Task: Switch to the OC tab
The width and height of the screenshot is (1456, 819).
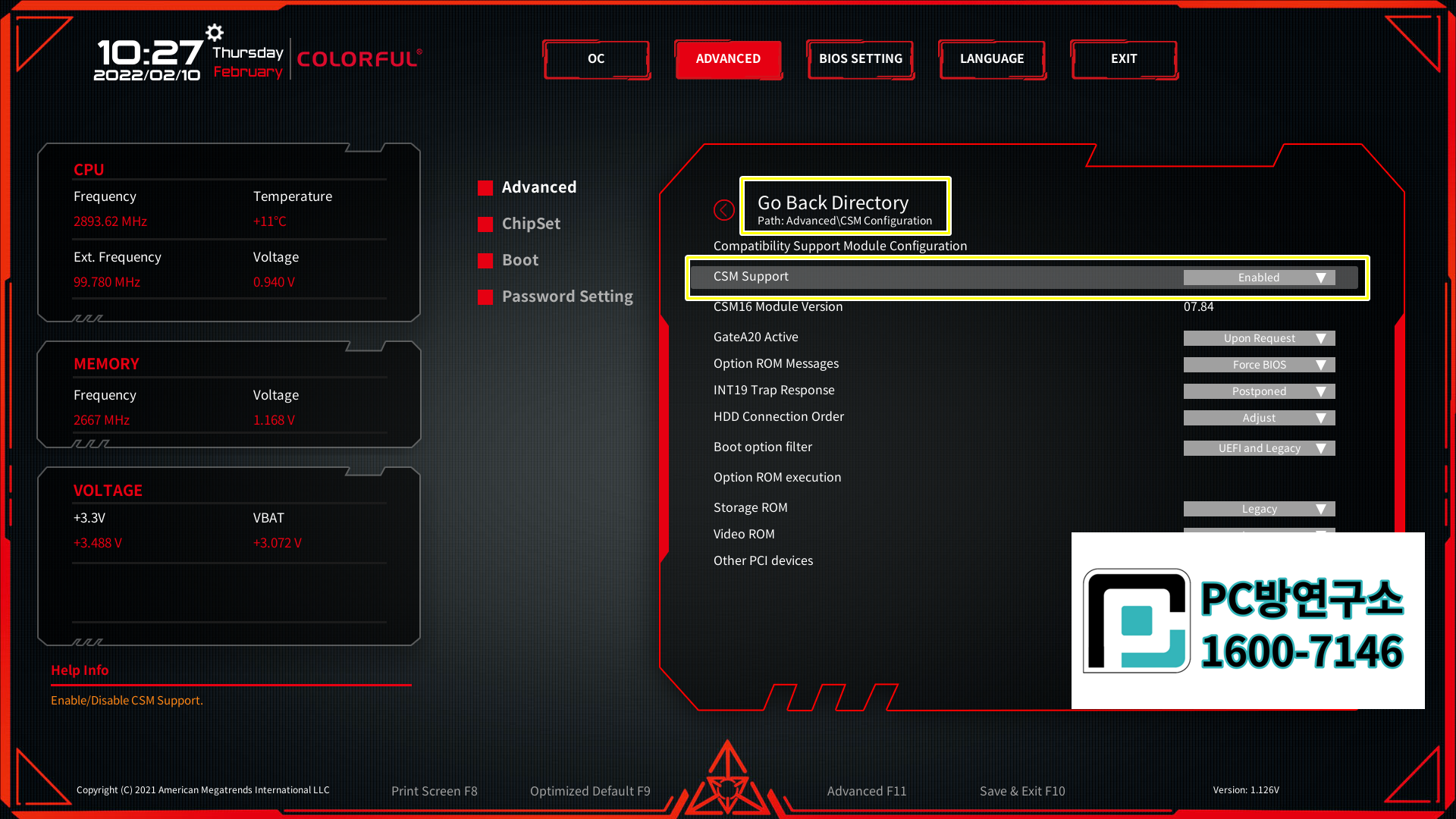Action: click(596, 59)
